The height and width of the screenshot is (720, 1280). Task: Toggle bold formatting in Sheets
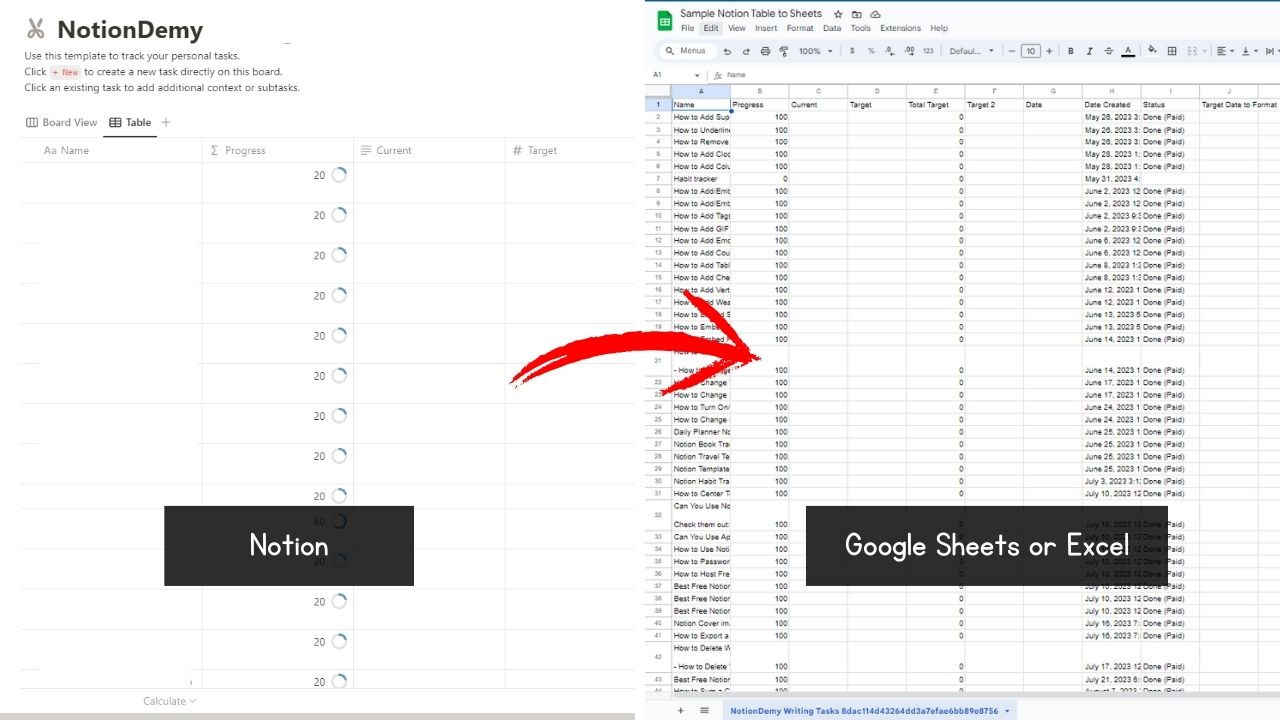click(1070, 50)
